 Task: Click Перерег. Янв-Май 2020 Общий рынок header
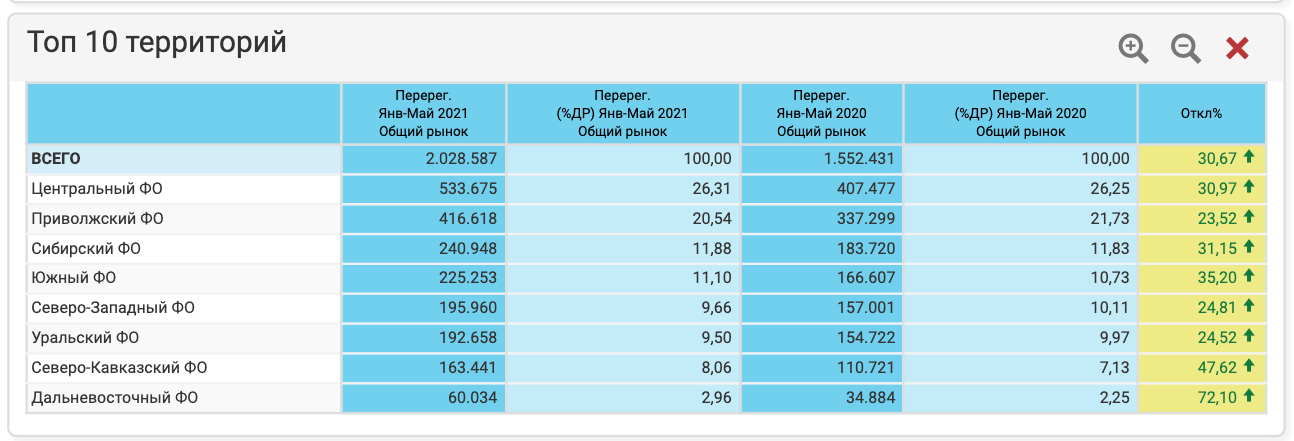pos(821,113)
